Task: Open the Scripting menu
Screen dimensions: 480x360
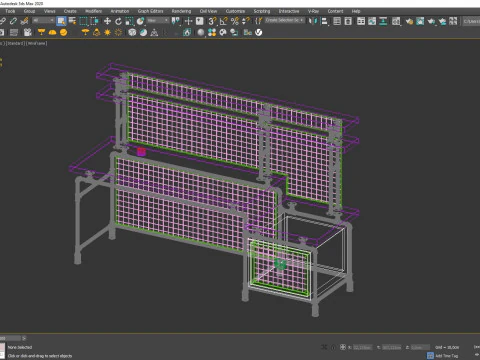Action: [262, 11]
